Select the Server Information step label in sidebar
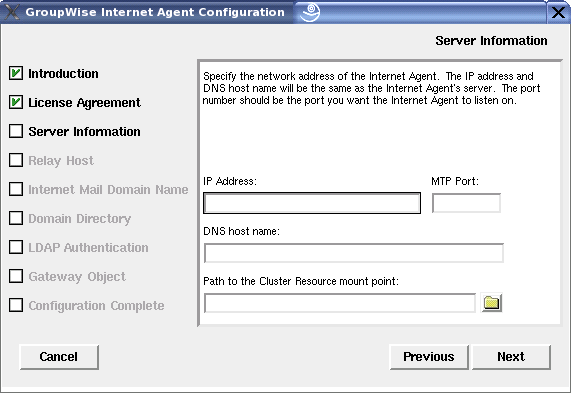This screenshot has width=572, height=394. click(x=85, y=132)
